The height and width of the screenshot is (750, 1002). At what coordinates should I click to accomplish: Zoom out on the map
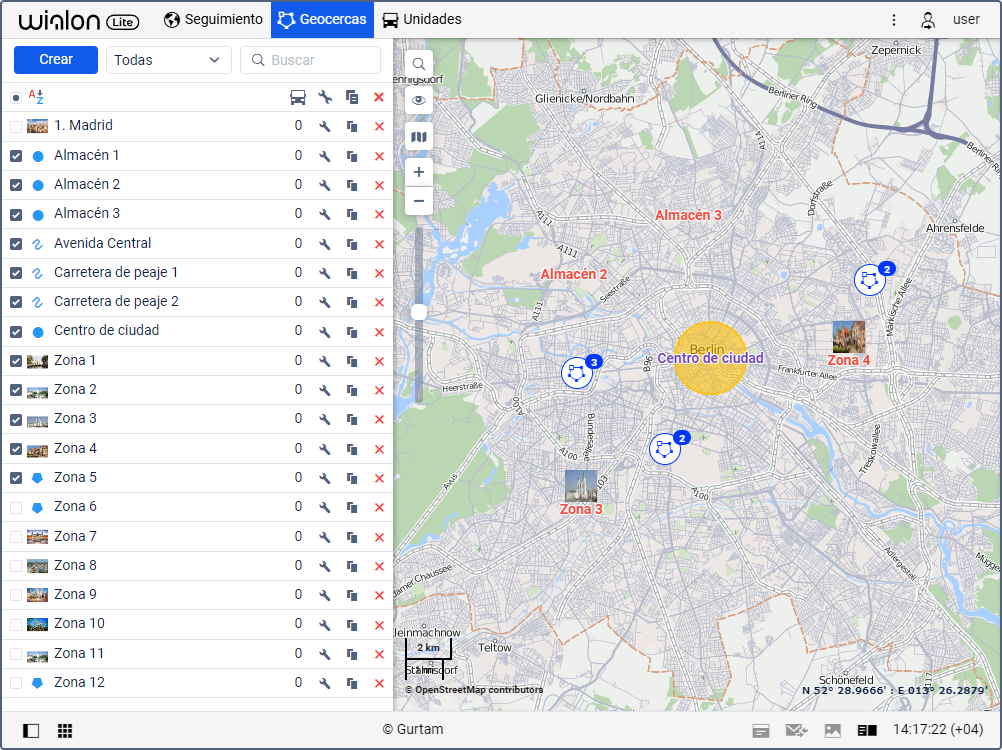point(419,201)
